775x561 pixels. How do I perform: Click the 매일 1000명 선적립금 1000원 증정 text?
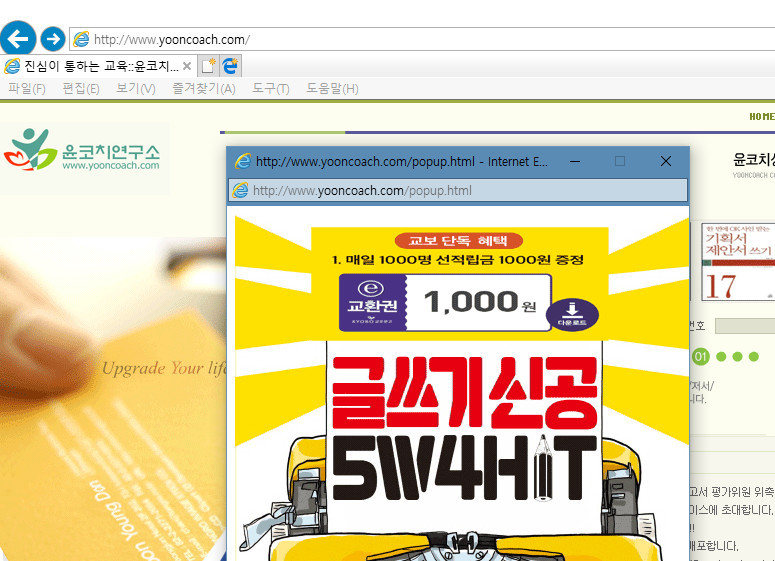pyautogui.click(x=458, y=260)
